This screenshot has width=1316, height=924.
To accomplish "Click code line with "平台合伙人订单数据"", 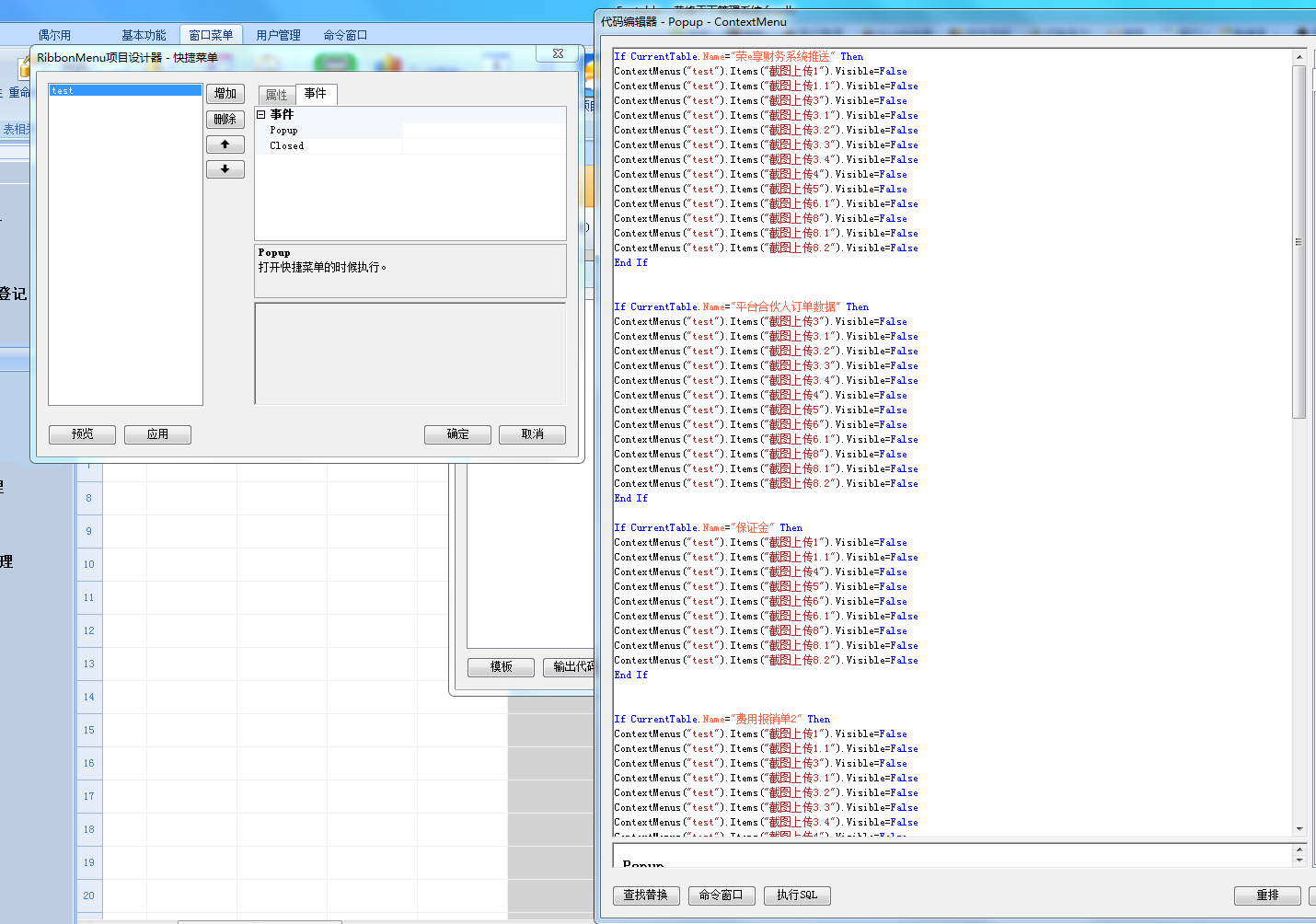I will [x=741, y=307].
